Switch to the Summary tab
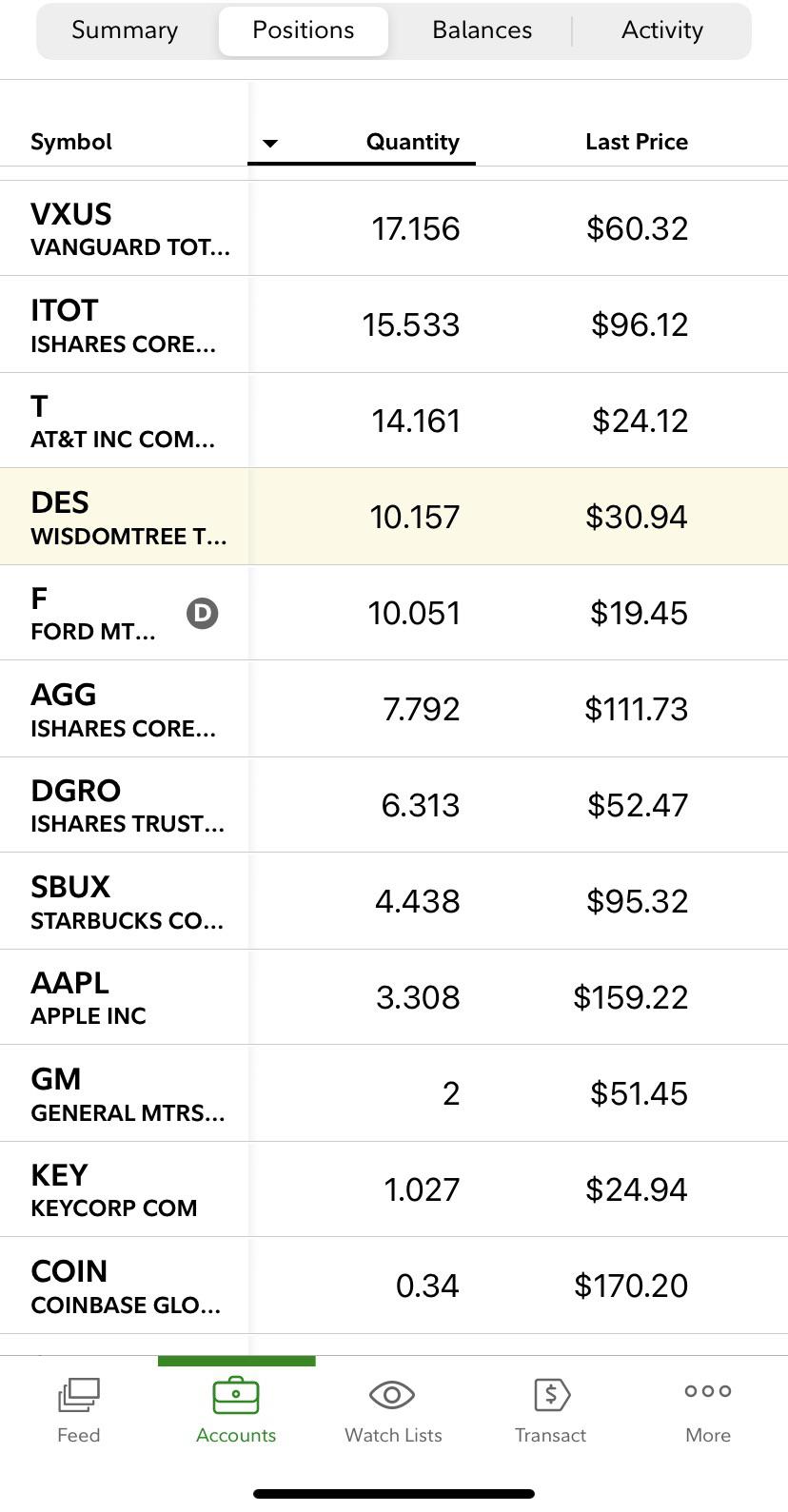Image resolution: width=788 pixels, height=1512 pixels. coord(124,29)
